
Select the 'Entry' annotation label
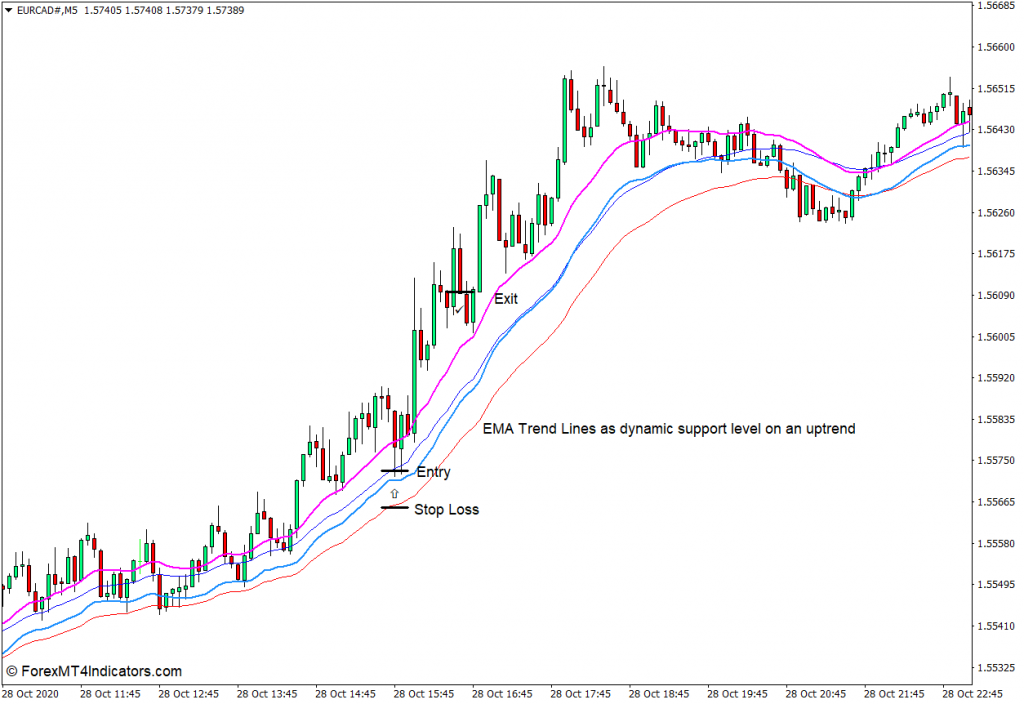click(x=434, y=472)
